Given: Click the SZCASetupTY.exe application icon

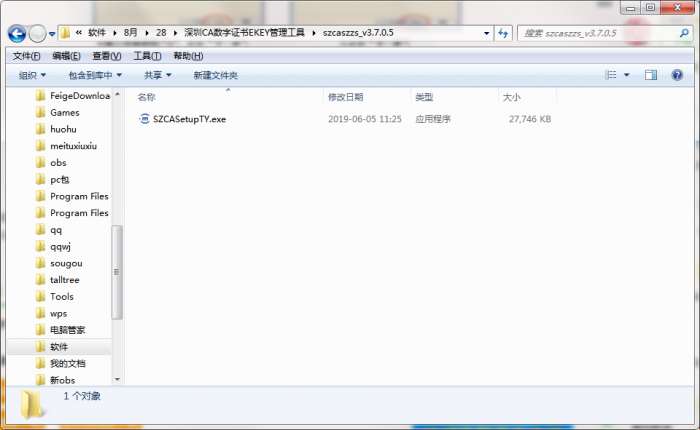Looking at the screenshot, I should pos(144,119).
